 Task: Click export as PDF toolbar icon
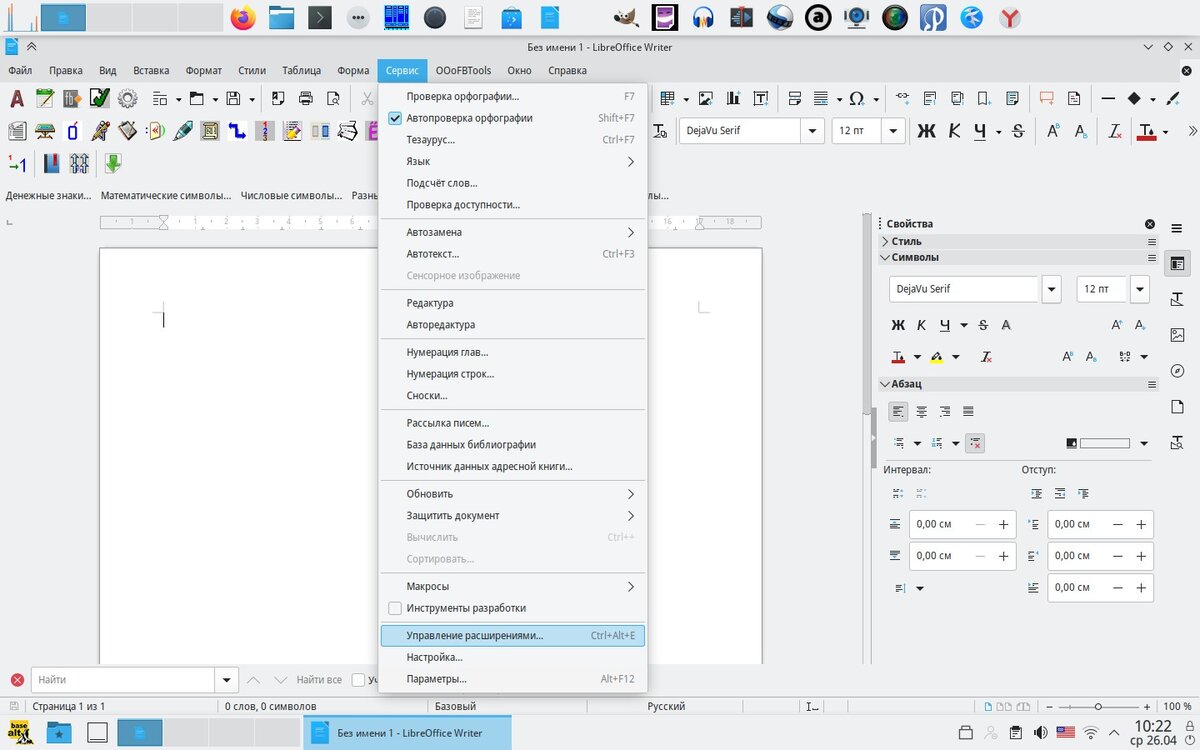[278, 98]
